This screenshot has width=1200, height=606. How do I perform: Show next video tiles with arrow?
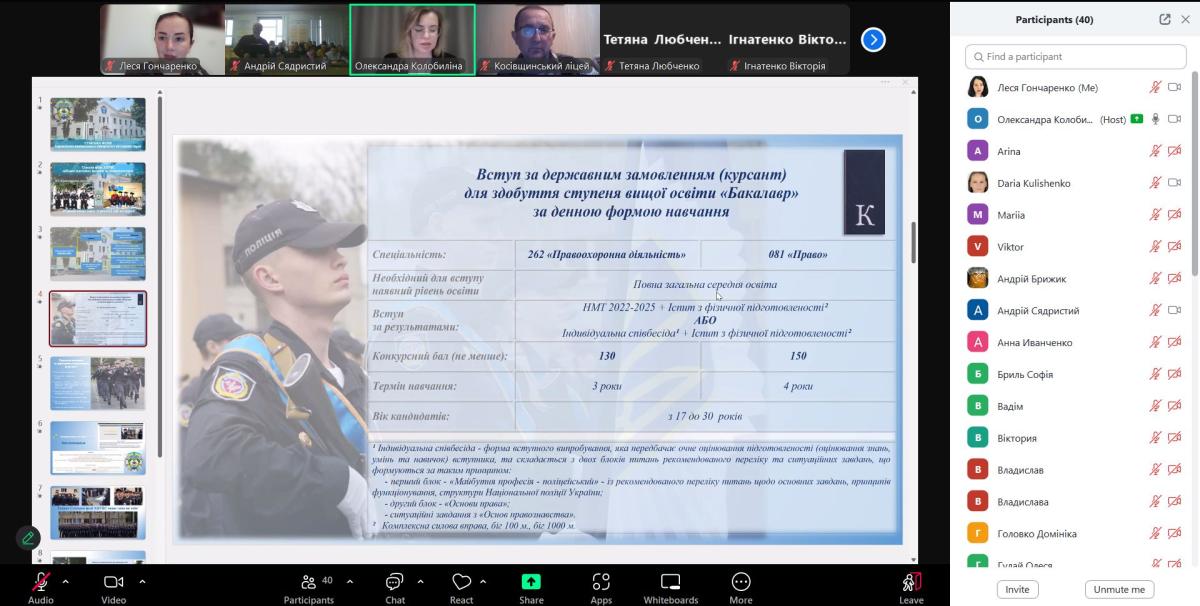(873, 40)
